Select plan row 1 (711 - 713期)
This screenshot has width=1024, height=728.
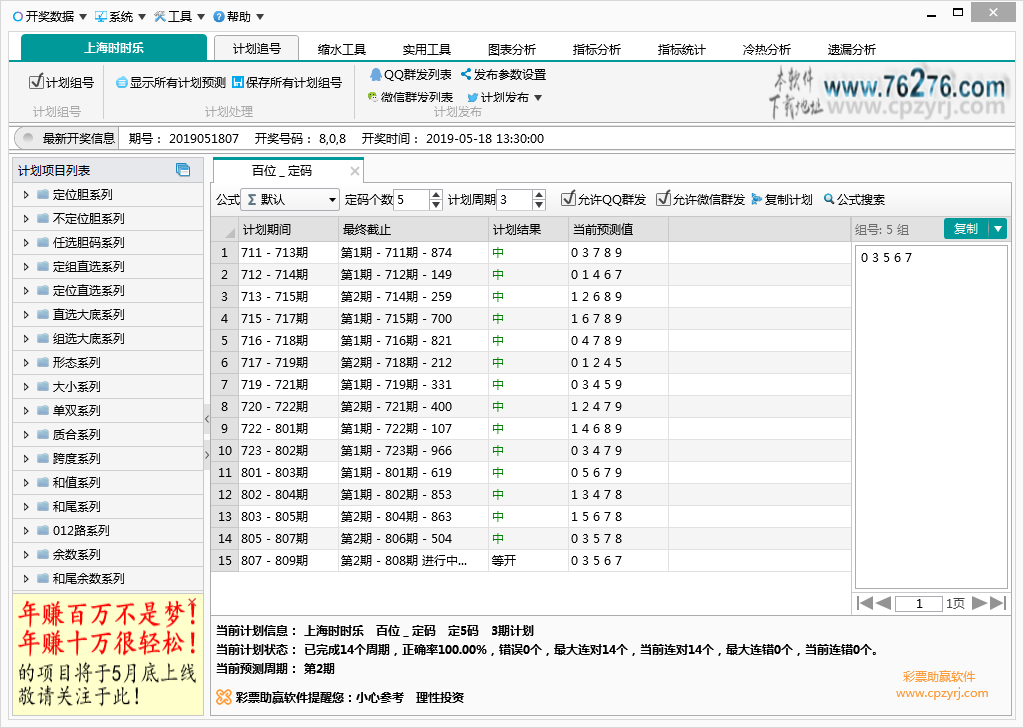pyautogui.click(x=530, y=253)
